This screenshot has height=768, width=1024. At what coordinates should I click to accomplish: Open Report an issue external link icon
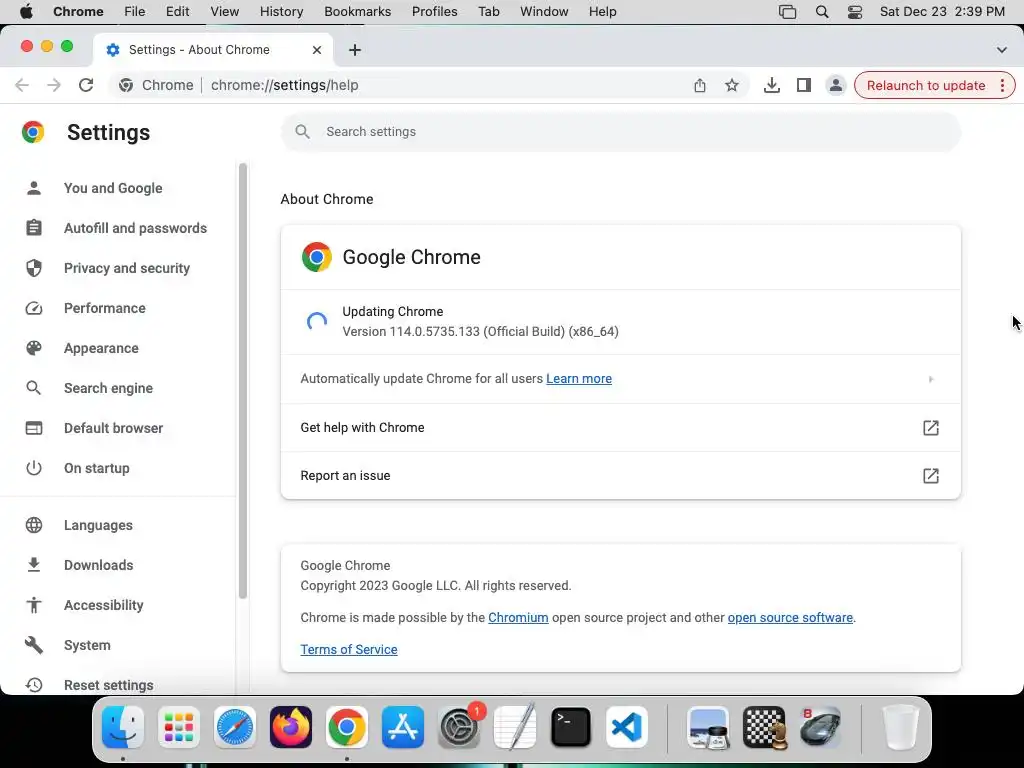click(x=931, y=475)
